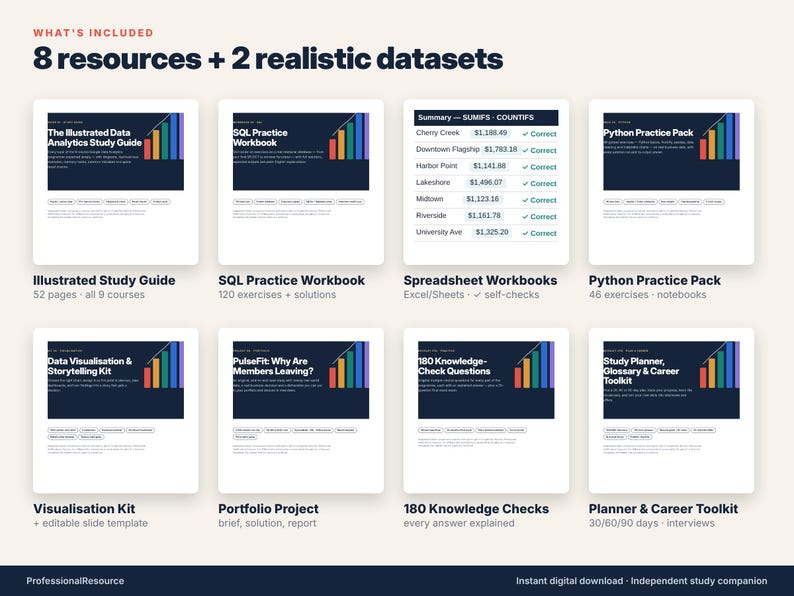The height and width of the screenshot is (596, 794).
Task: Open the SQL Practice Workbook thumbnail card
Action: [301, 182]
